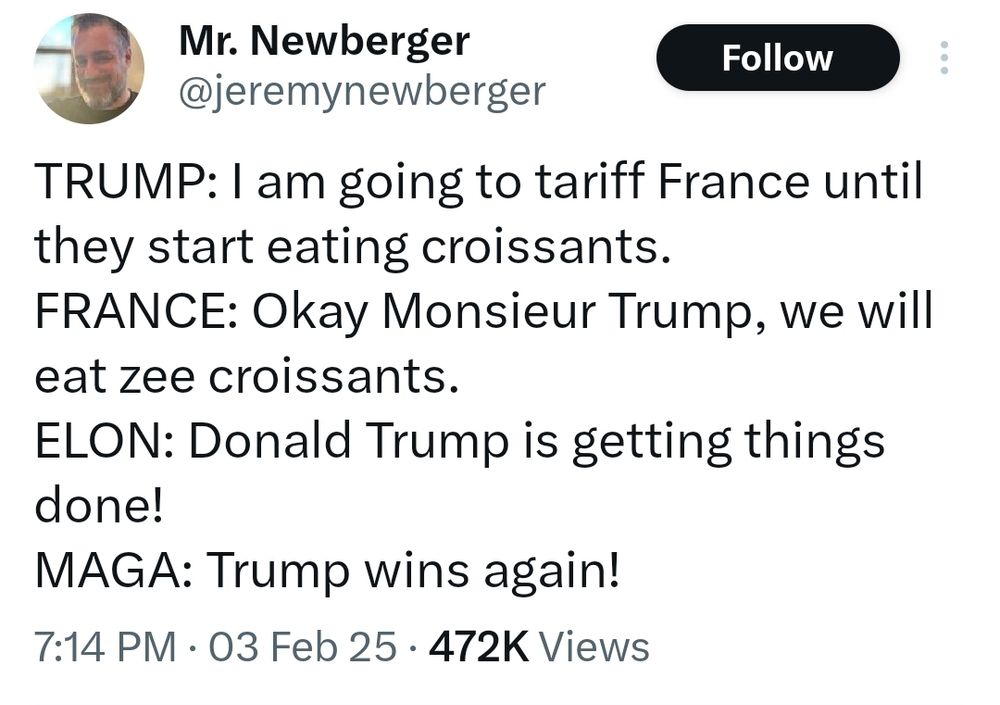Viewport: 1000px width, 705px height.
Task: Open the three-dot more options menu
Action: point(942,58)
